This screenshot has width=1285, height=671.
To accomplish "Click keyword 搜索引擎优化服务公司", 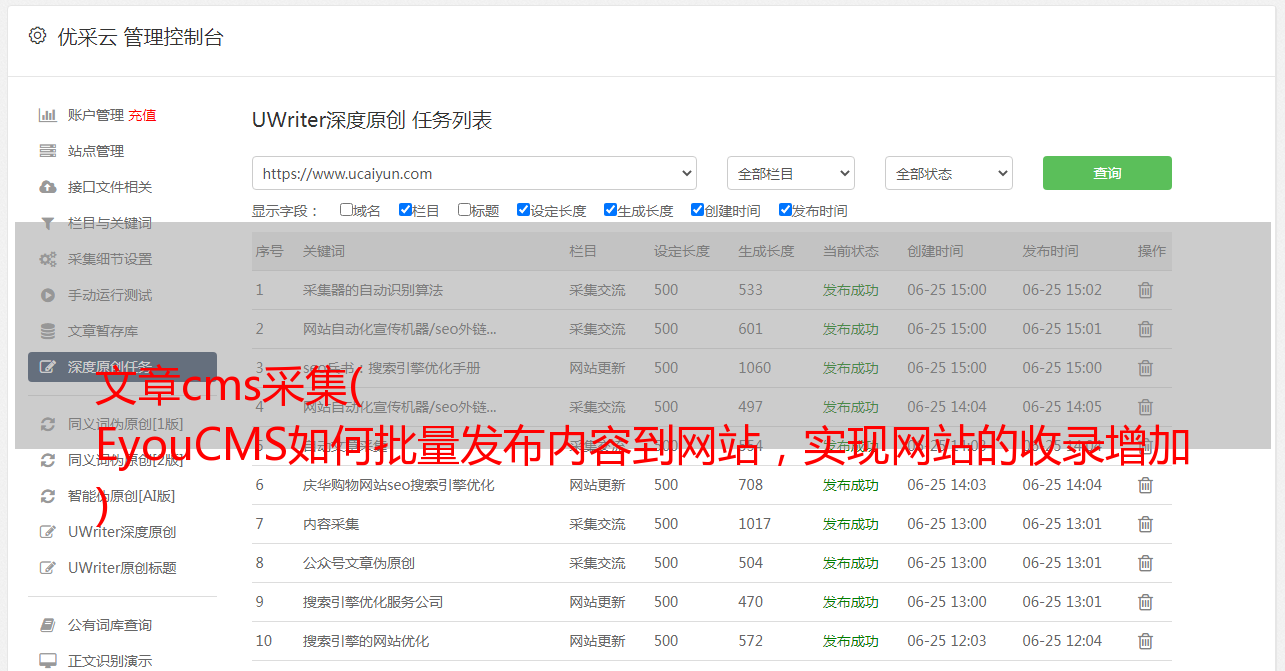I will (373, 602).
